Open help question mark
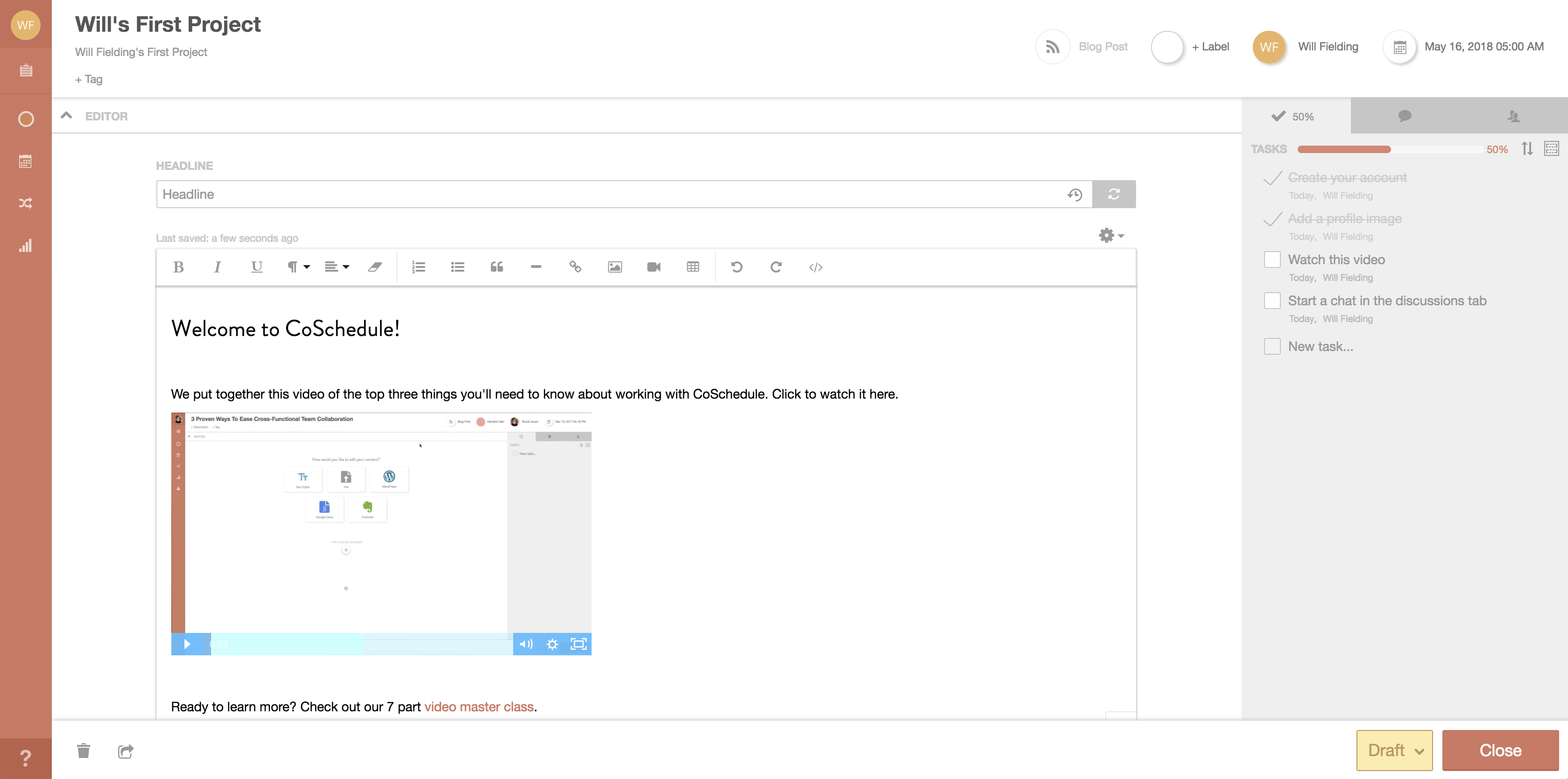Viewport: 1568px width, 779px height. pos(26,758)
